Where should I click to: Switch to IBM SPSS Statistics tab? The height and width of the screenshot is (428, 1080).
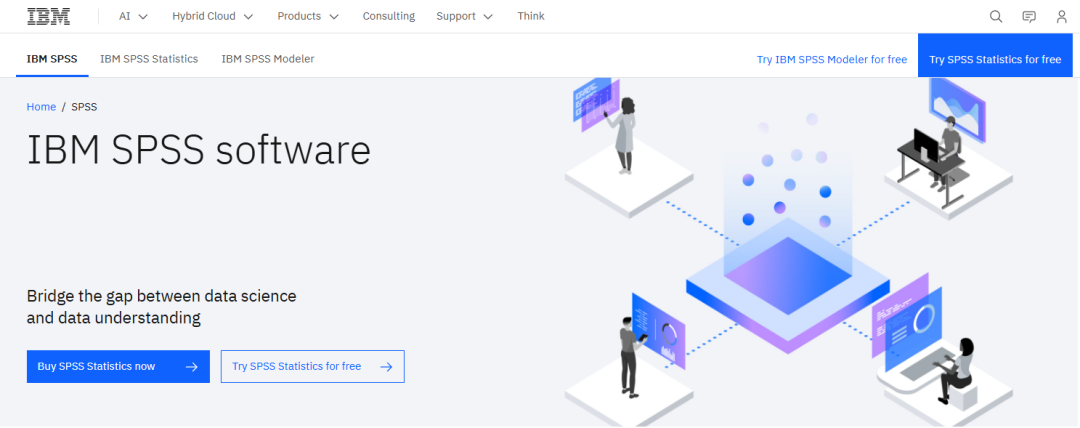[x=149, y=59]
